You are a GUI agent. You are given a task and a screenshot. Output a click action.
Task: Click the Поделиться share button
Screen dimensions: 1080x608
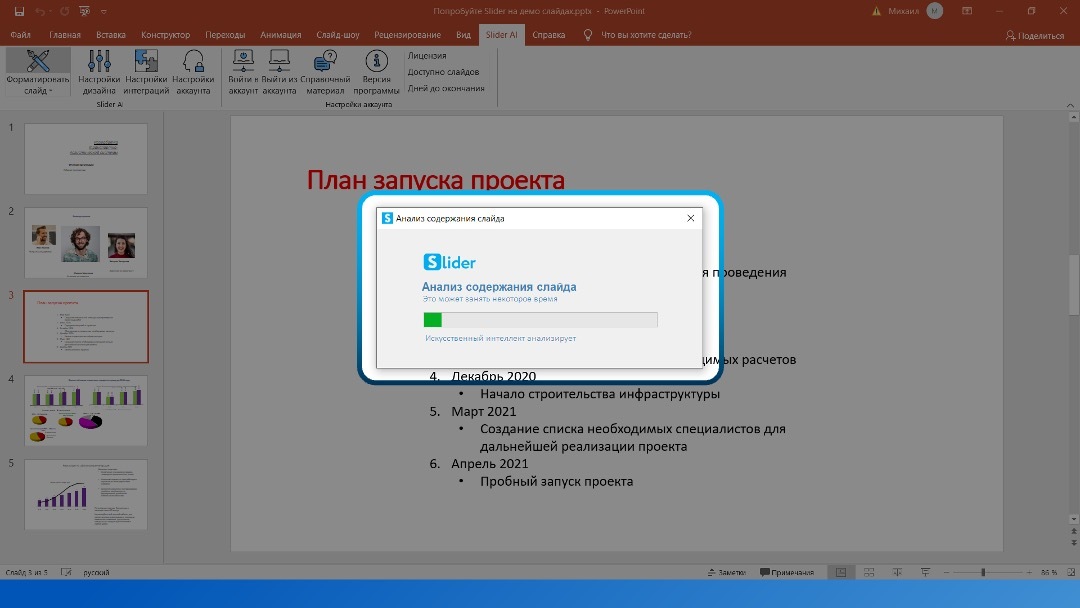coord(1035,35)
